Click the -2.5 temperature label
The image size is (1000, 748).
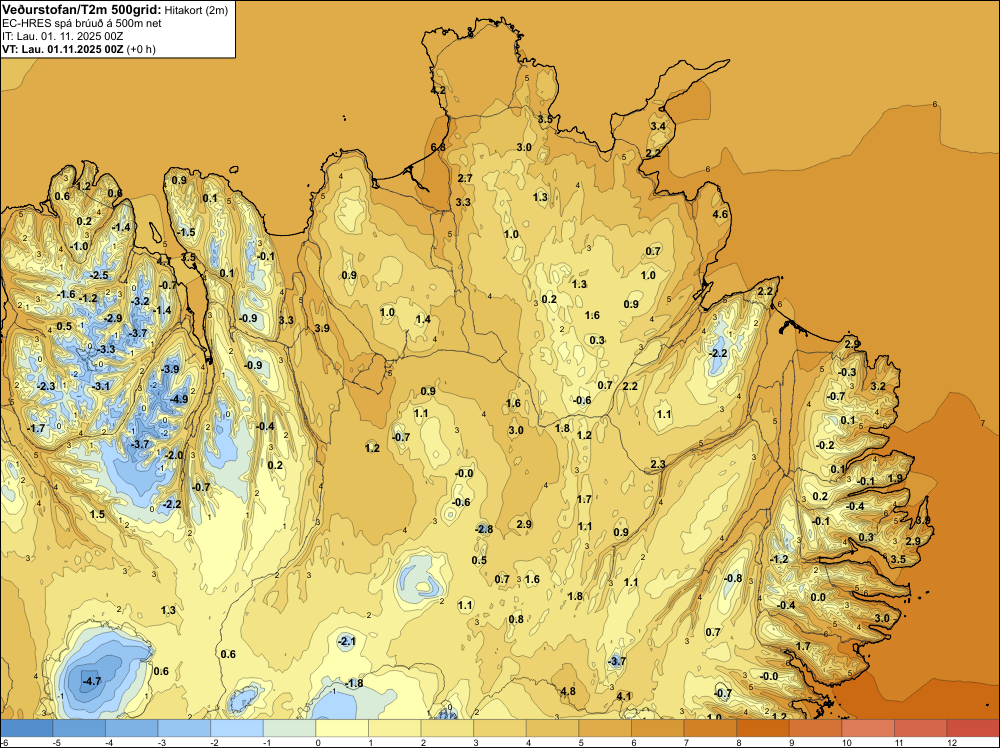[x=99, y=275]
